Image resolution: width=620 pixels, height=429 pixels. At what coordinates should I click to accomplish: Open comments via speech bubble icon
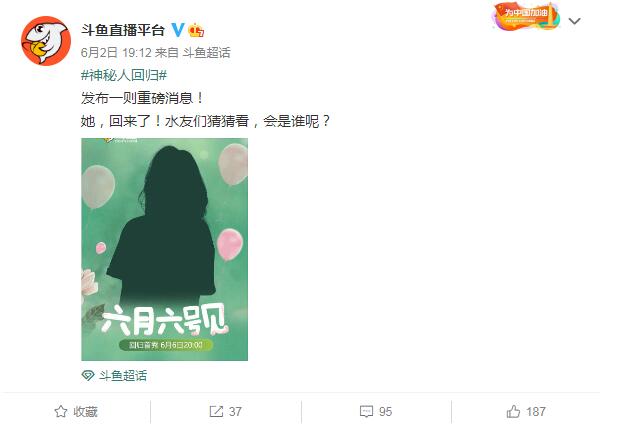click(x=366, y=412)
